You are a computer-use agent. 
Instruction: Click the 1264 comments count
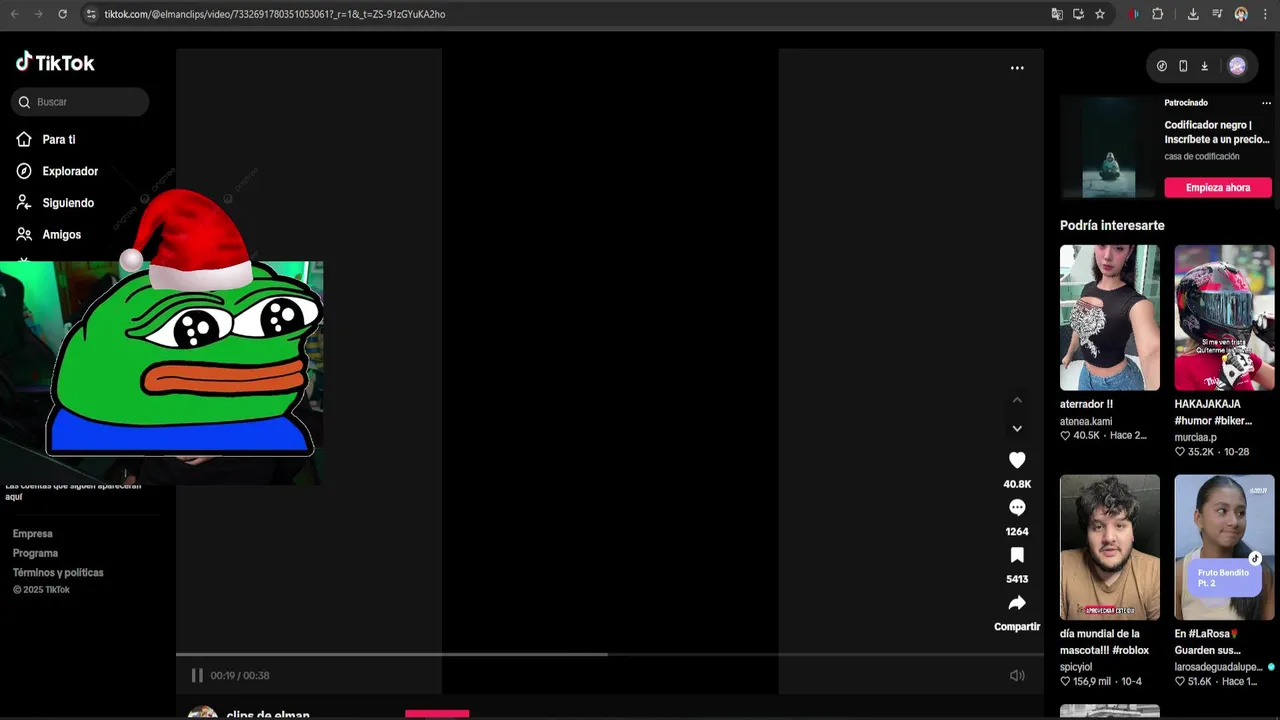click(1017, 532)
